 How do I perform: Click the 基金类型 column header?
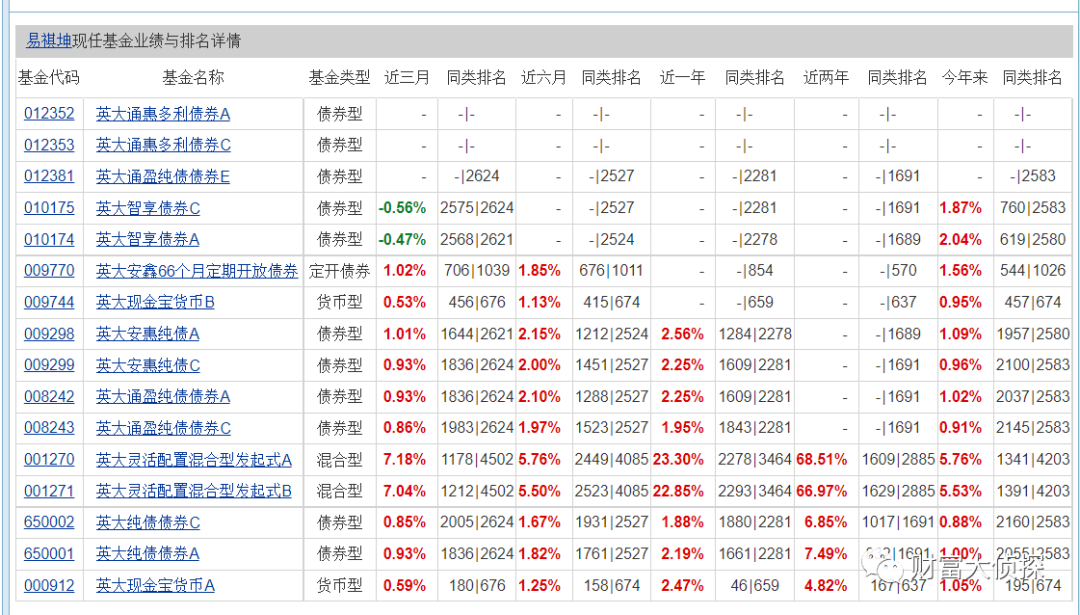point(340,78)
